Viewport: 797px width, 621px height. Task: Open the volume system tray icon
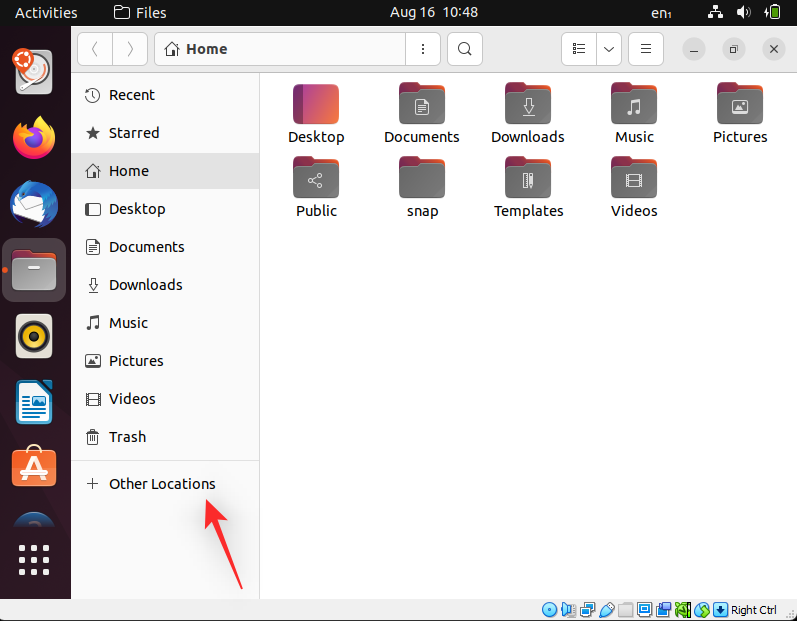(744, 12)
